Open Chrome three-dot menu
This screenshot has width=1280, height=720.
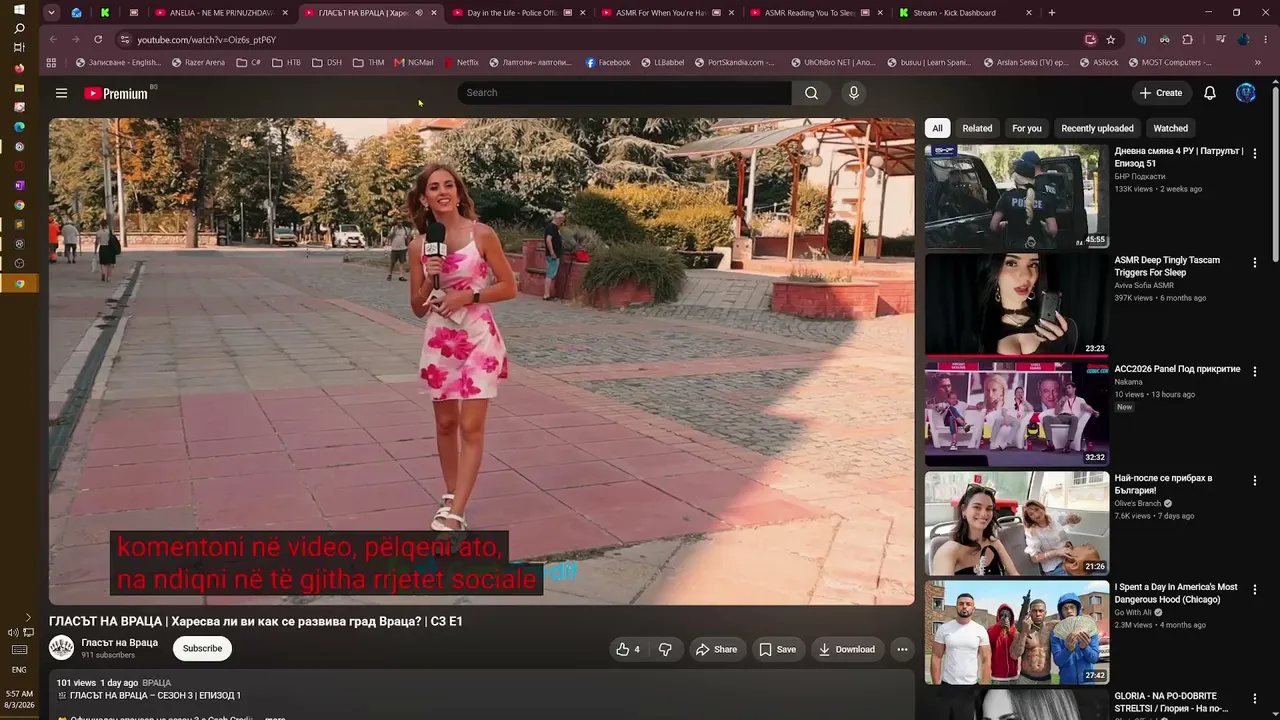point(1266,39)
